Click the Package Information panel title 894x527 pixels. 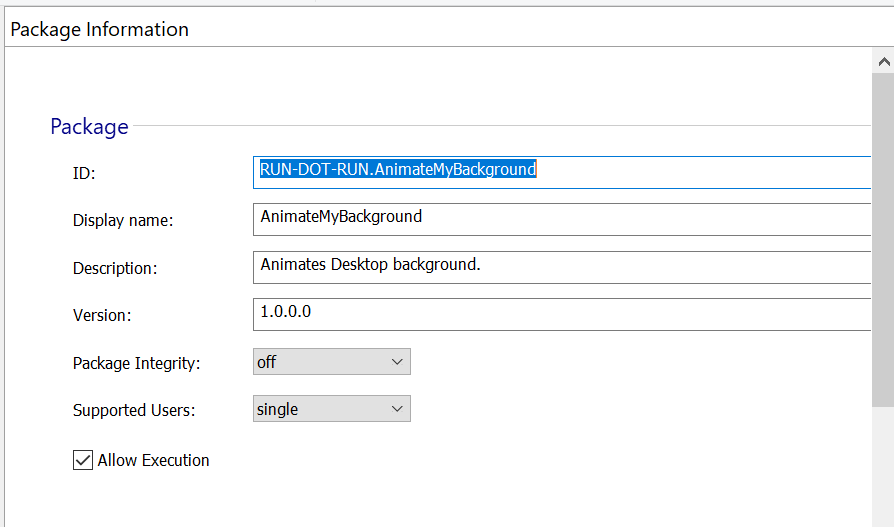point(99,29)
